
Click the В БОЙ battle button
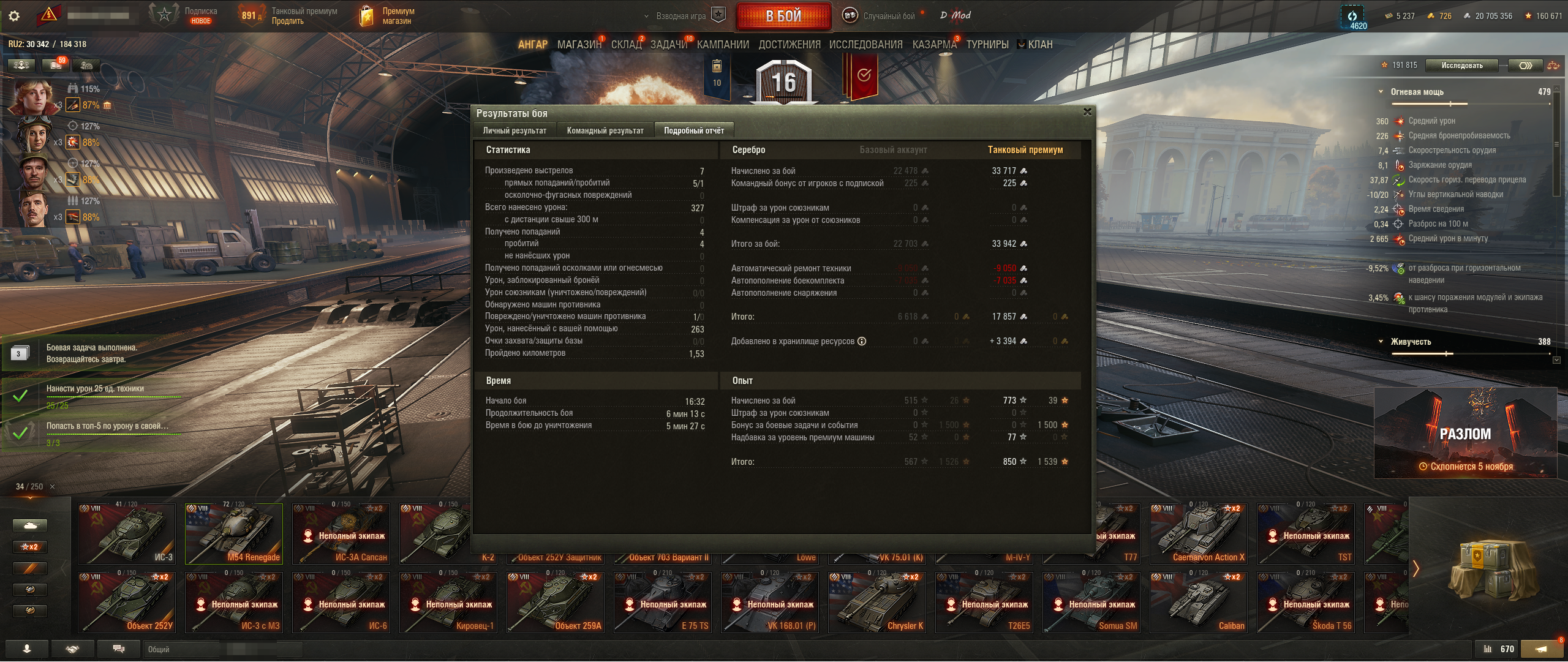pos(783,17)
